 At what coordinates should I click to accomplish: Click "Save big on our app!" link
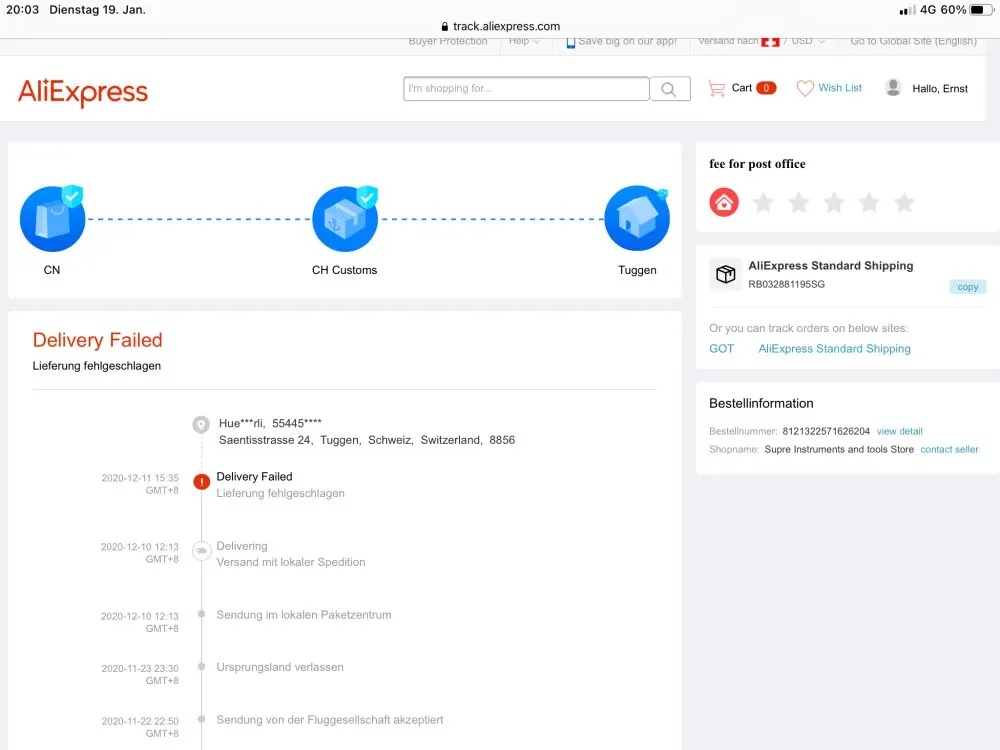pos(628,41)
